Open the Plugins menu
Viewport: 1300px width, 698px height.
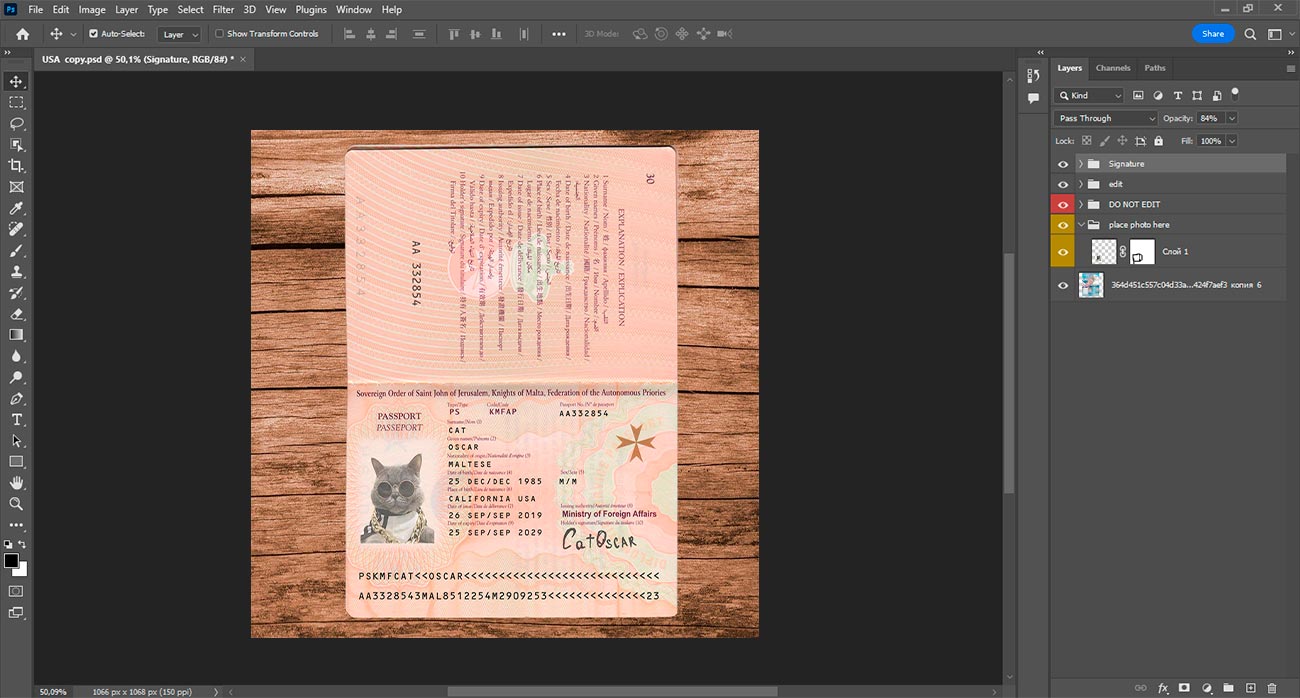pyautogui.click(x=311, y=9)
